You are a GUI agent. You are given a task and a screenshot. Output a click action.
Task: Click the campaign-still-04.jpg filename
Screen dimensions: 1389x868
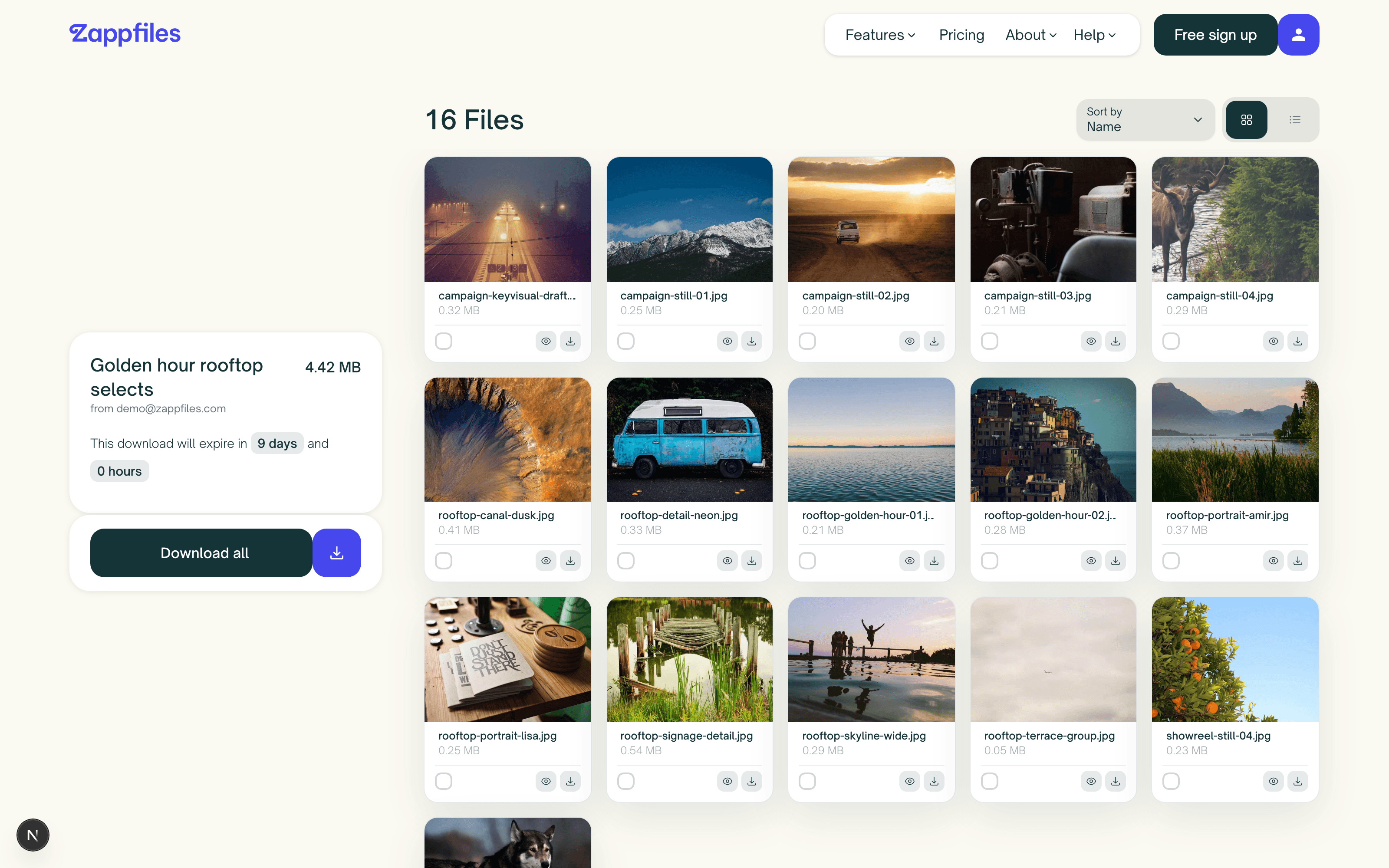click(x=1220, y=296)
